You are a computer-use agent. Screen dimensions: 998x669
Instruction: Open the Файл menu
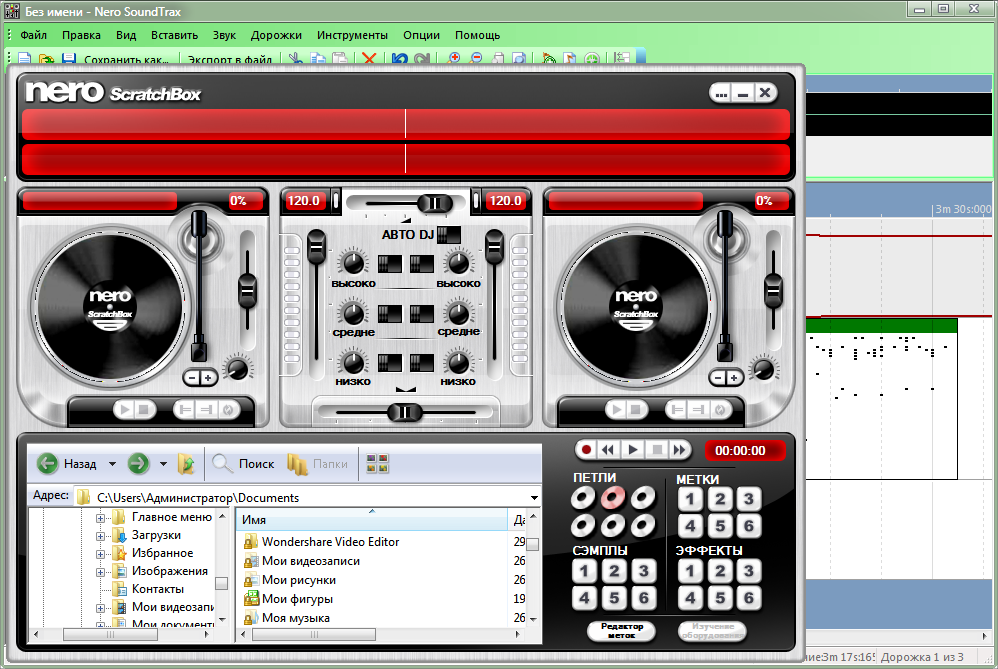click(x=33, y=35)
